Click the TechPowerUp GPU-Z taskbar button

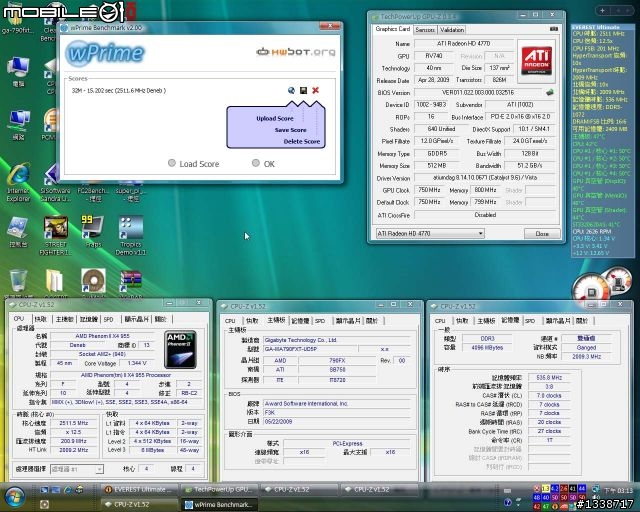point(219,489)
